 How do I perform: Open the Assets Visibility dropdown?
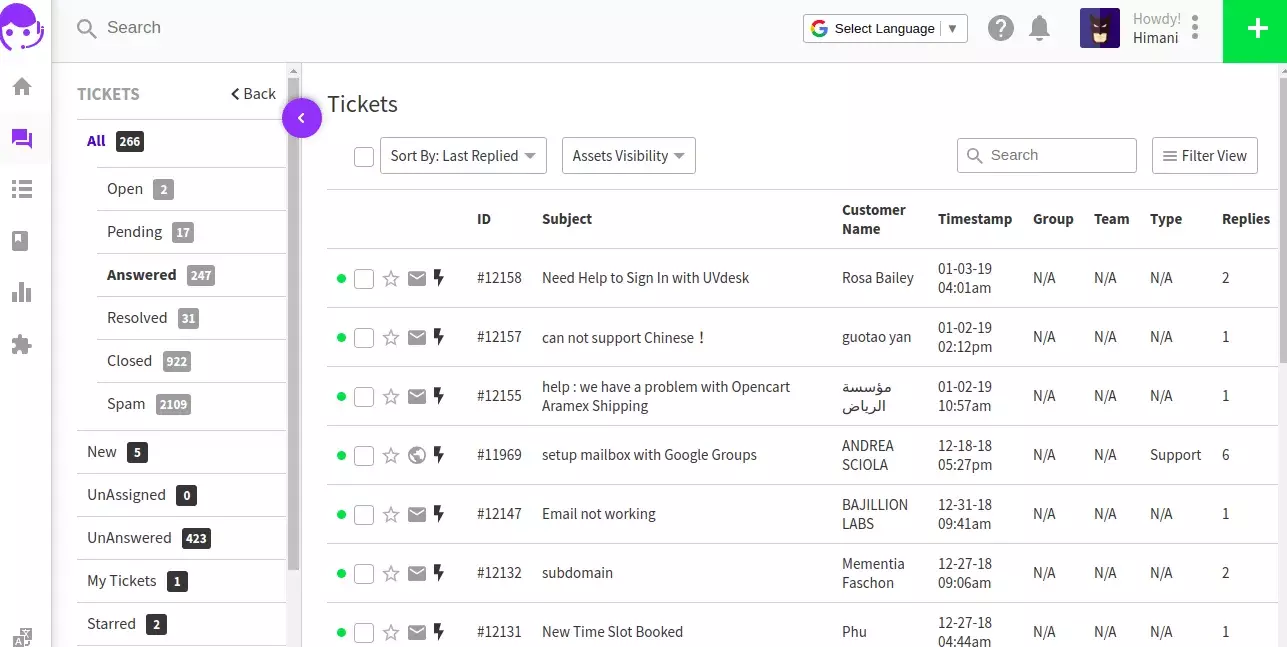(x=628, y=155)
